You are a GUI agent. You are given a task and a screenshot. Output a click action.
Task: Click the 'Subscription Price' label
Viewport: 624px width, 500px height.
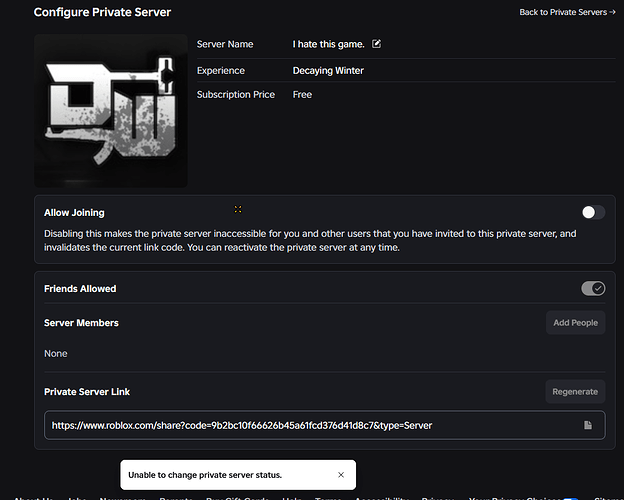[x=236, y=95]
